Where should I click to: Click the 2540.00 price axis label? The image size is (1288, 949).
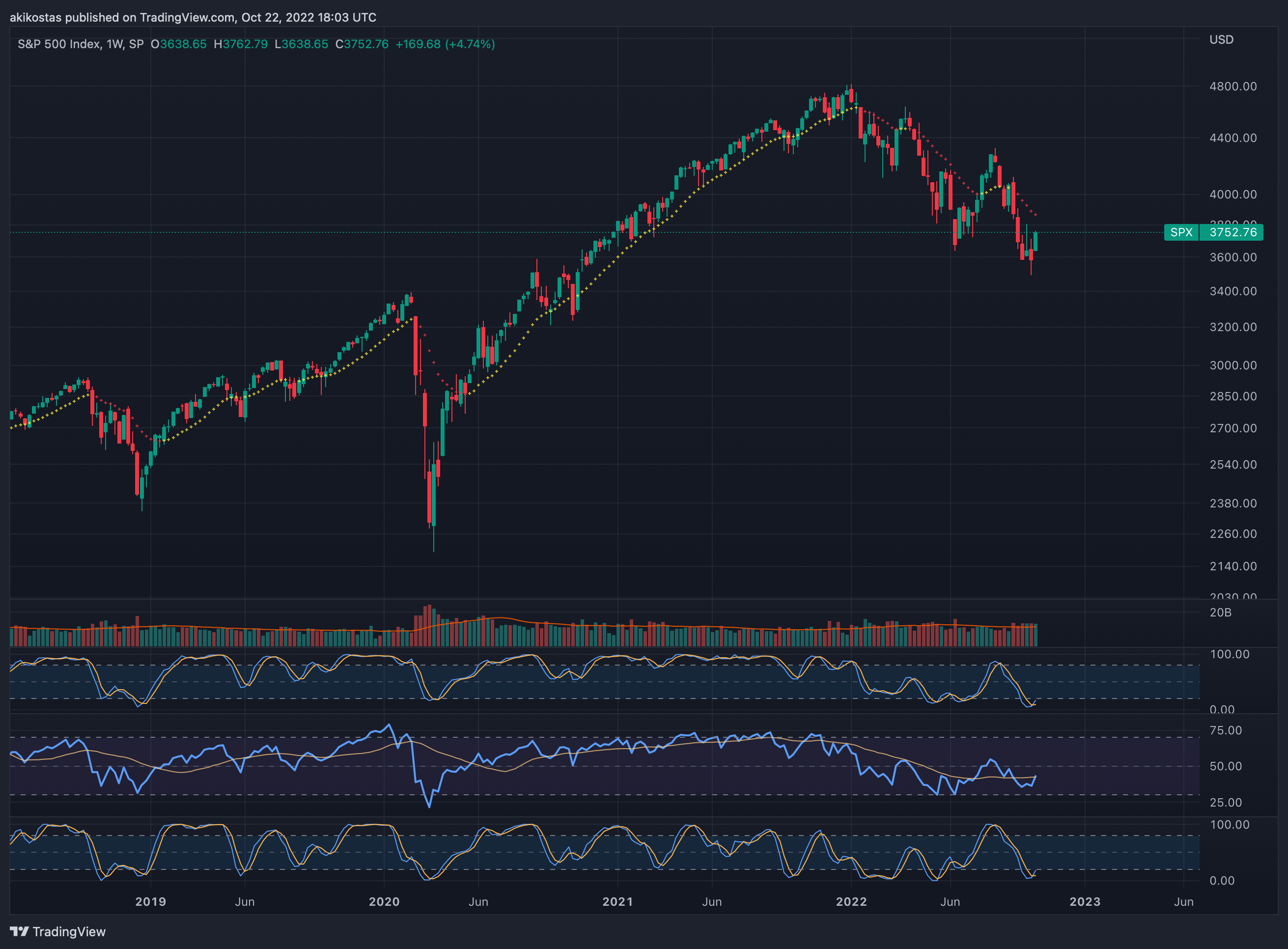1233,464
